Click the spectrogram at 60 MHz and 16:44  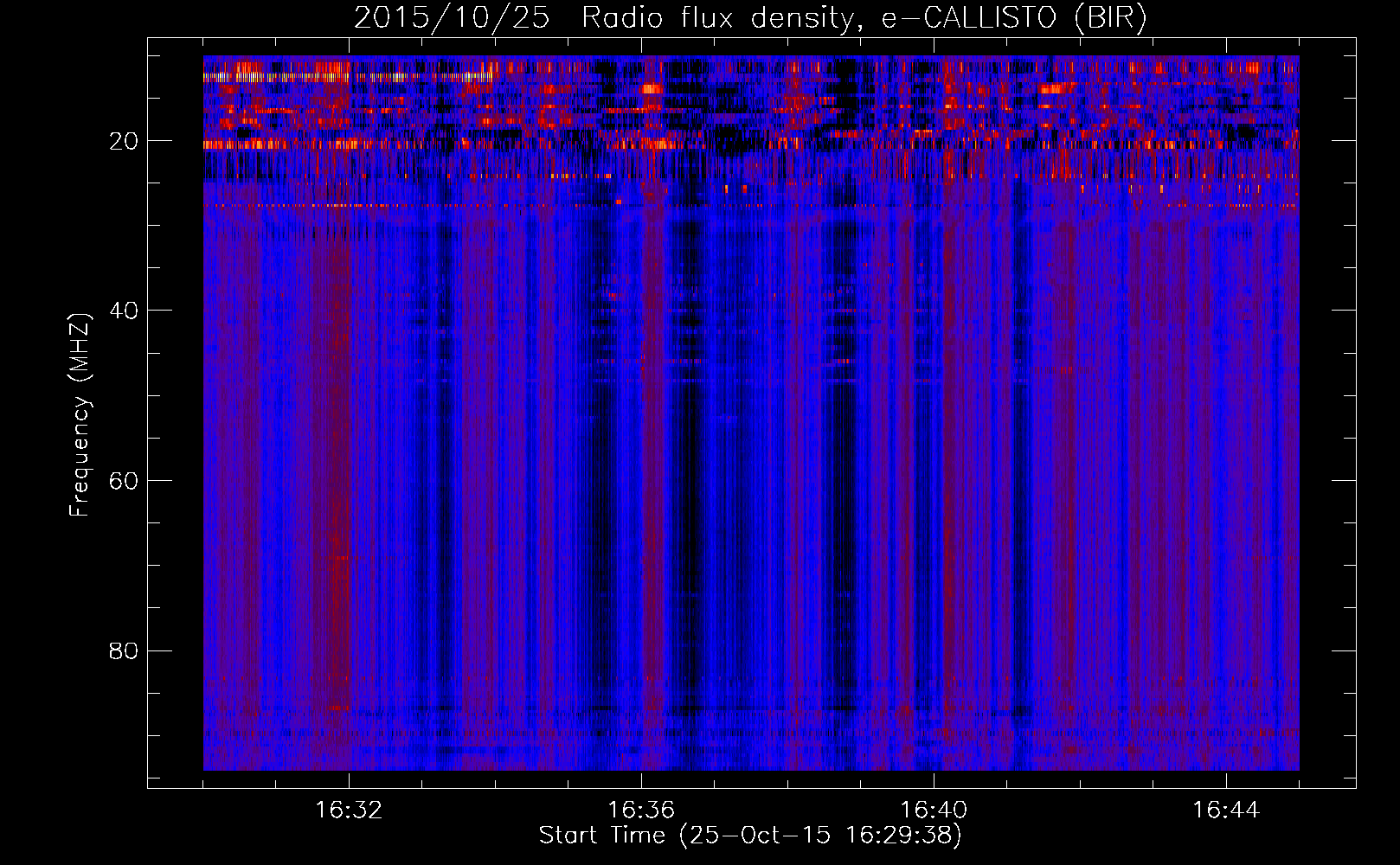(1226, 480)
